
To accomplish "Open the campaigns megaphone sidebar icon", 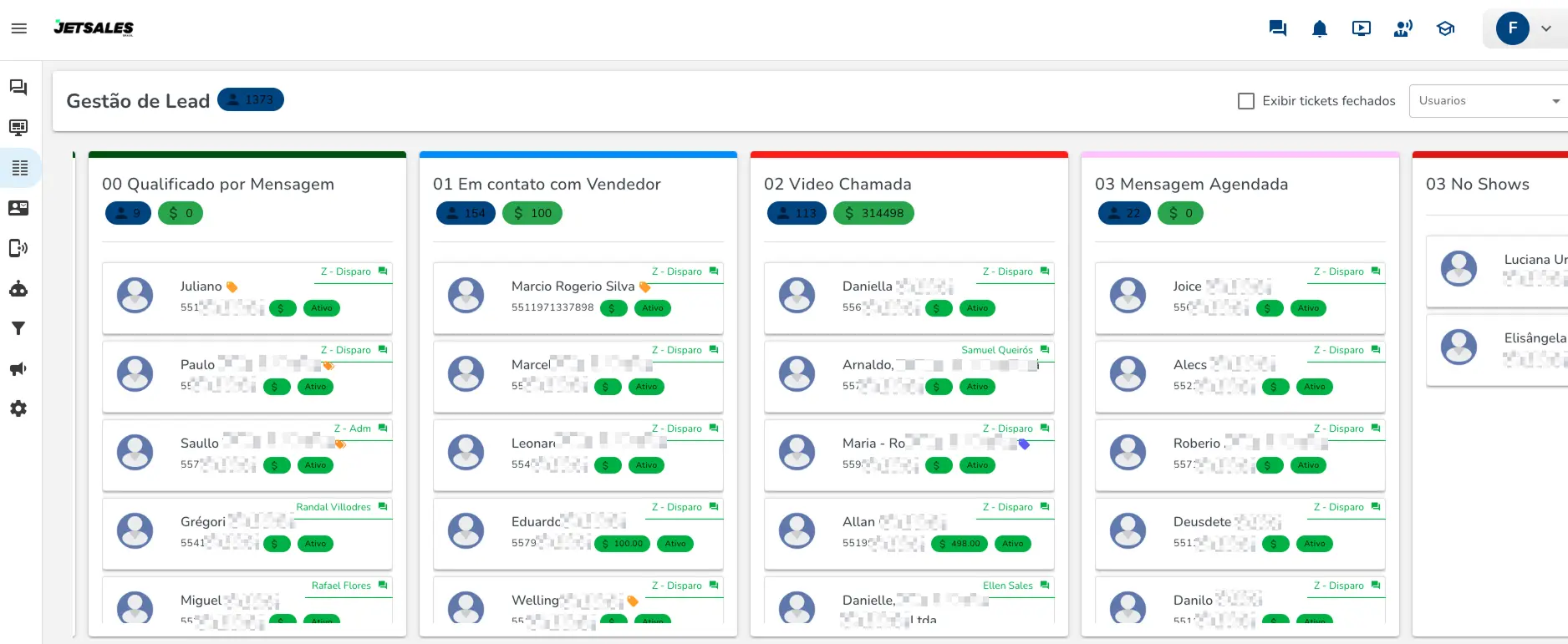I will coord(18,368).
